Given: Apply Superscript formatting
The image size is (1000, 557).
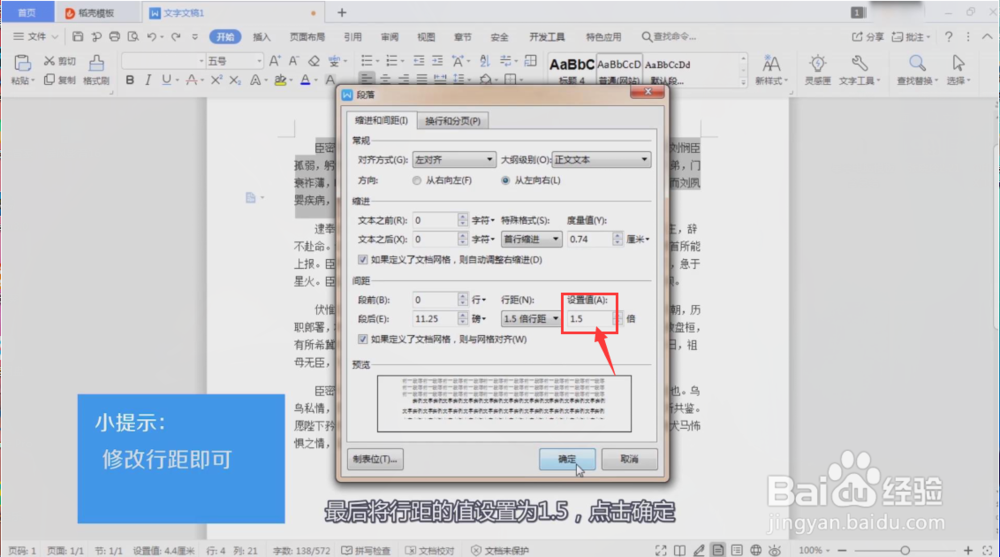Looking at the screenshot, I should pos(216,80).
